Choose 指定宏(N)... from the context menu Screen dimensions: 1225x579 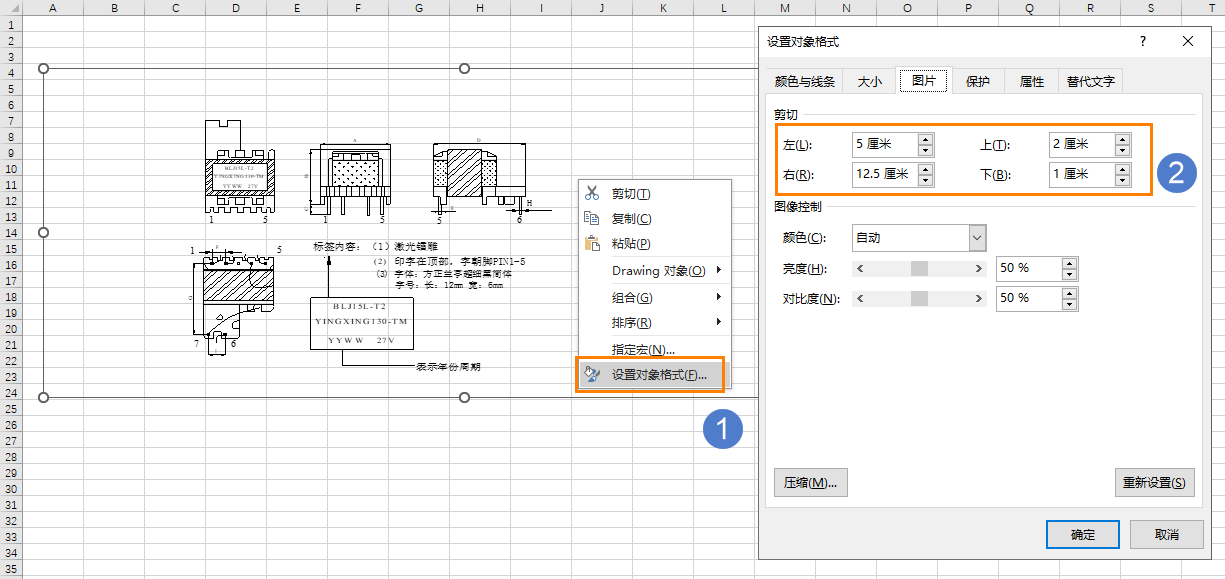click(x=654, y=349)
